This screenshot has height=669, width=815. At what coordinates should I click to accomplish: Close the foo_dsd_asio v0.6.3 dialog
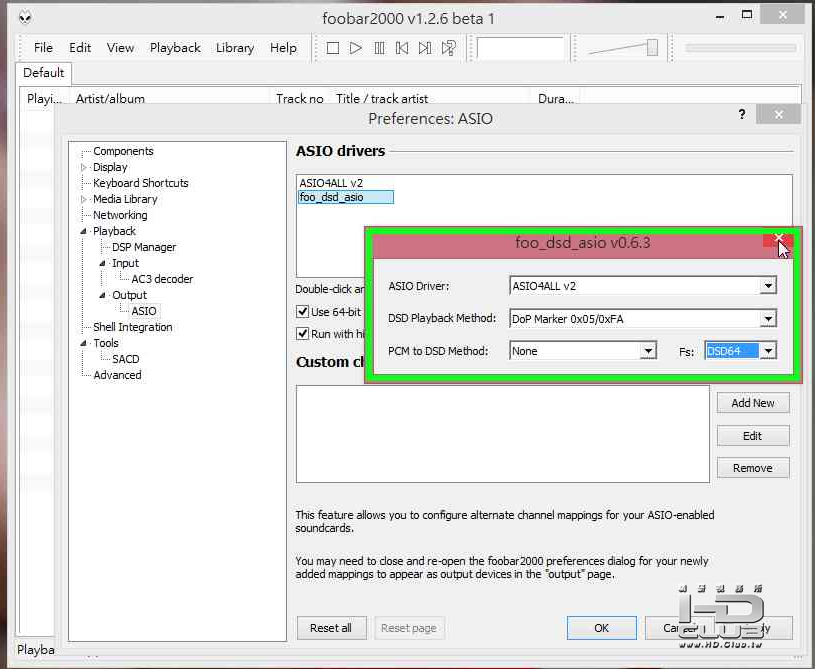[778, 240]
